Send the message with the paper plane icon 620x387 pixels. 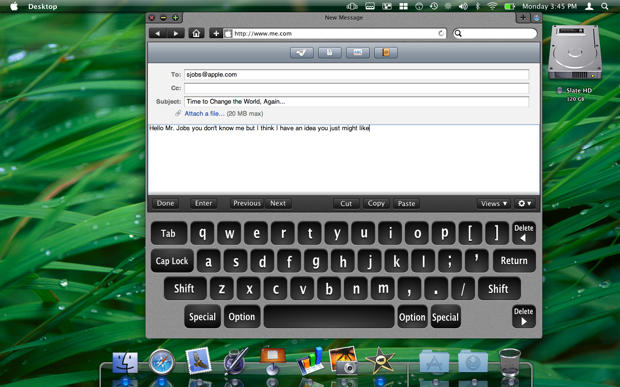tap(302, 53)
